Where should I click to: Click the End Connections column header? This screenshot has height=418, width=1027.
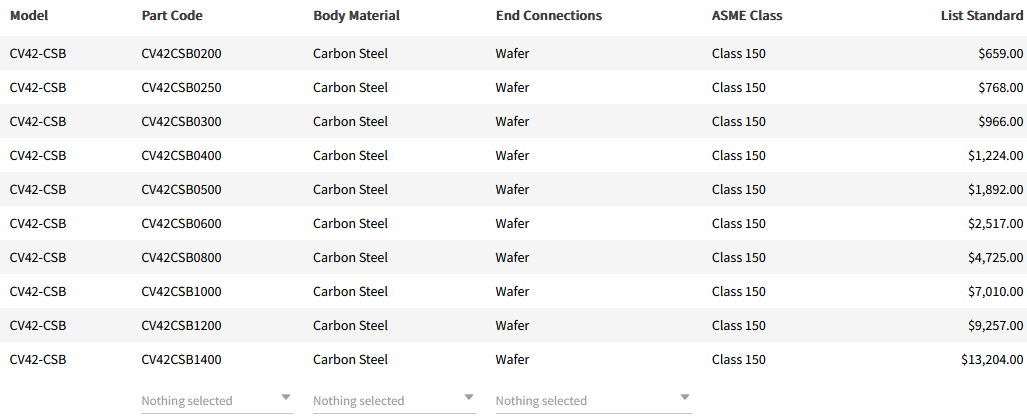pyautogui.click(x=548, y=16)
